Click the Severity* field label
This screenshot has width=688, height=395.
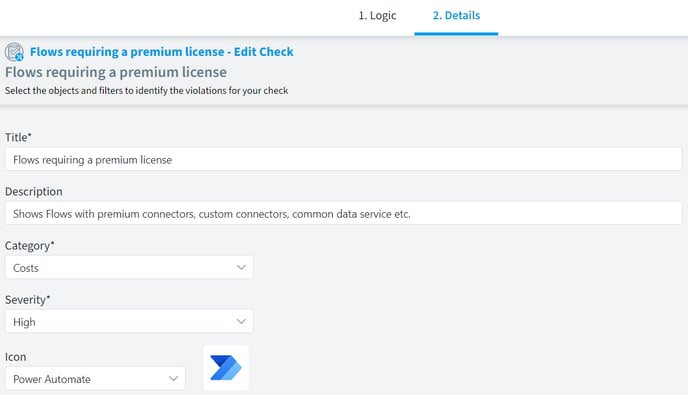pos(27,300)
